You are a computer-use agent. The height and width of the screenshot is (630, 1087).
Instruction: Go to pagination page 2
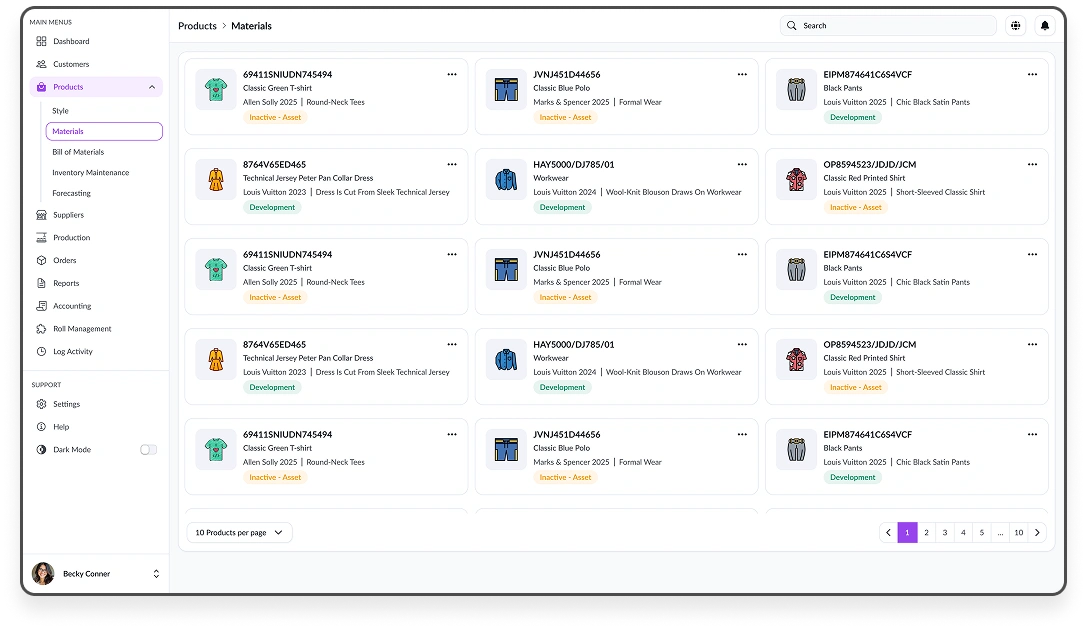pyautogui.click(x=926, y=533)
